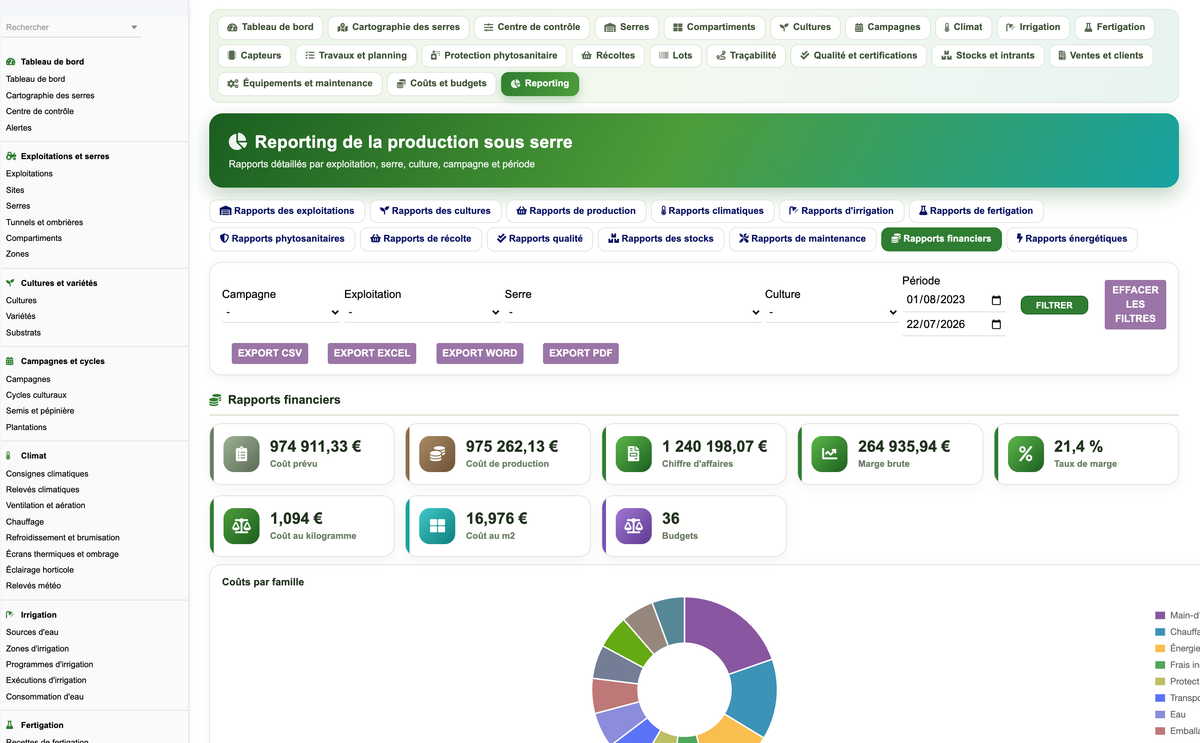Click the Coûts par famille chart title

(263, 582)
